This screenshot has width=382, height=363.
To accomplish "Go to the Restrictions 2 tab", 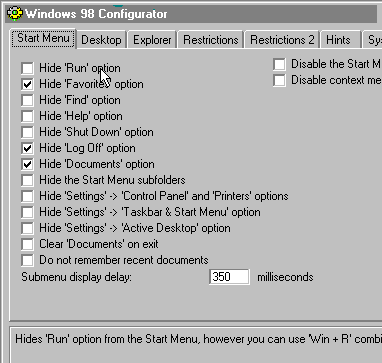I will click(x=282, y=40).
